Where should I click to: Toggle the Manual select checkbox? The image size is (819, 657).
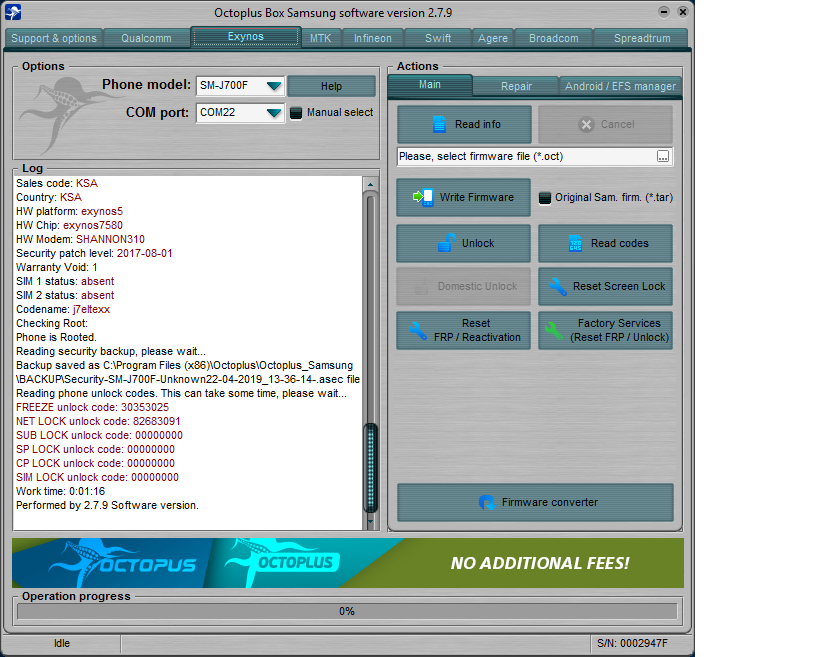[296, 113]
